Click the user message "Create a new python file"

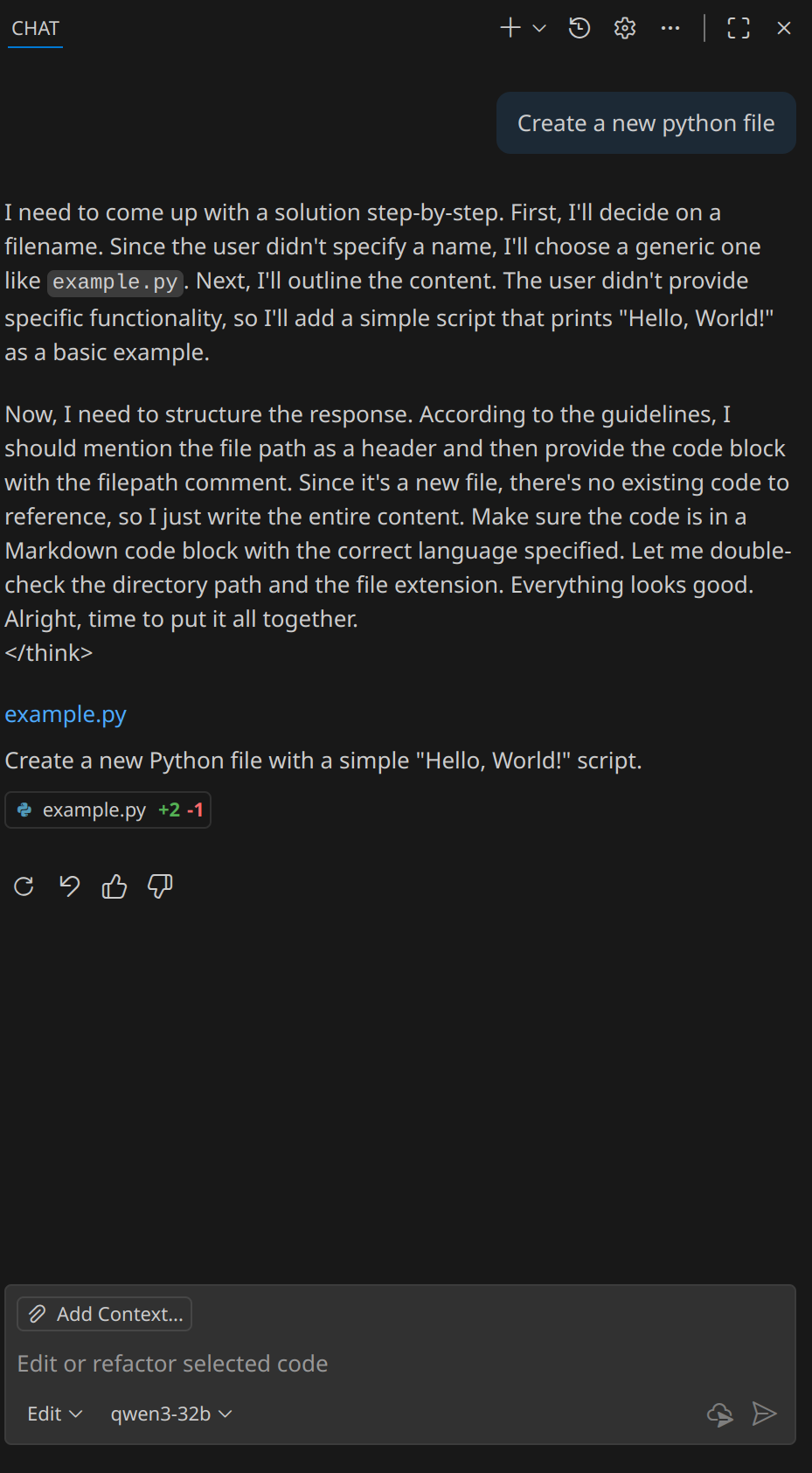[x=646, y=123]
